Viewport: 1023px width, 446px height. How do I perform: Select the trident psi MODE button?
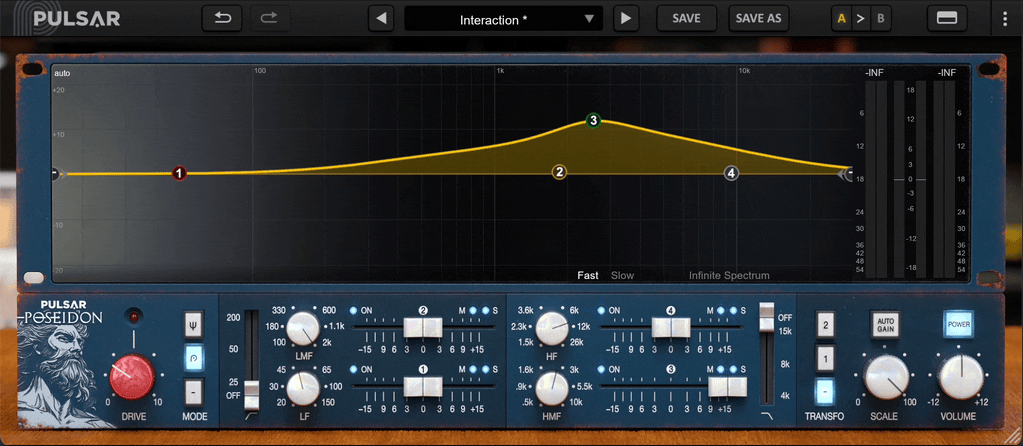tap(194, 324)
